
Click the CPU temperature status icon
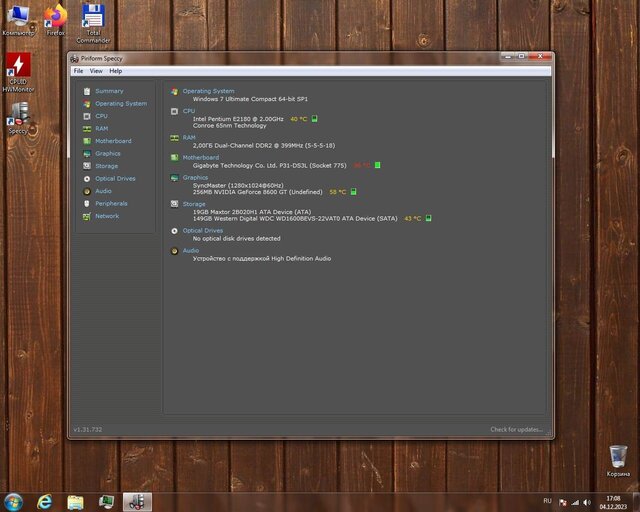tap(314, 118)
